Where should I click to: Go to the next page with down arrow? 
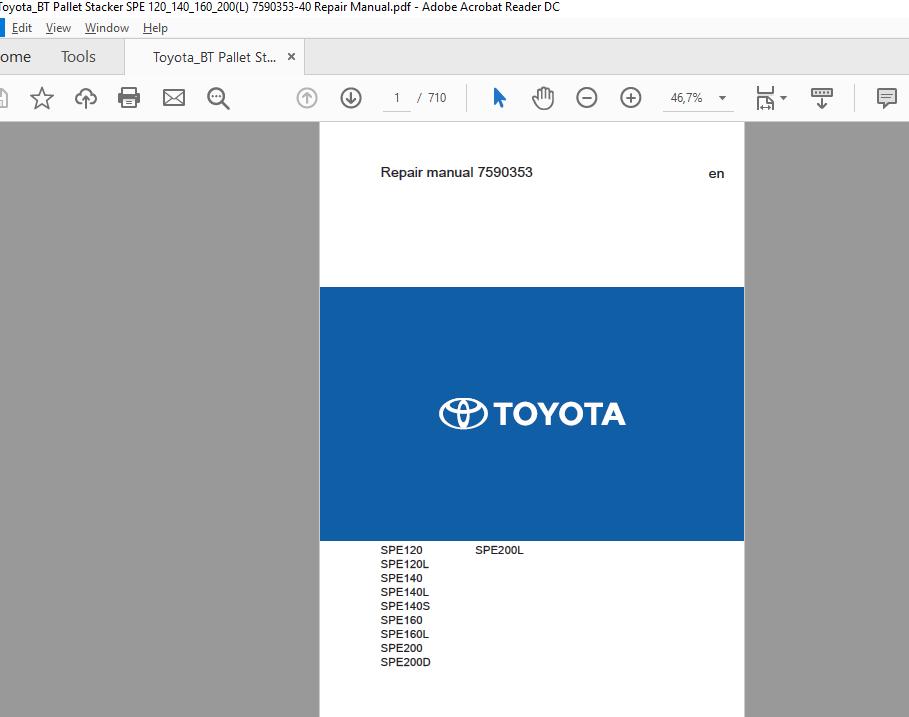point(351,98)
